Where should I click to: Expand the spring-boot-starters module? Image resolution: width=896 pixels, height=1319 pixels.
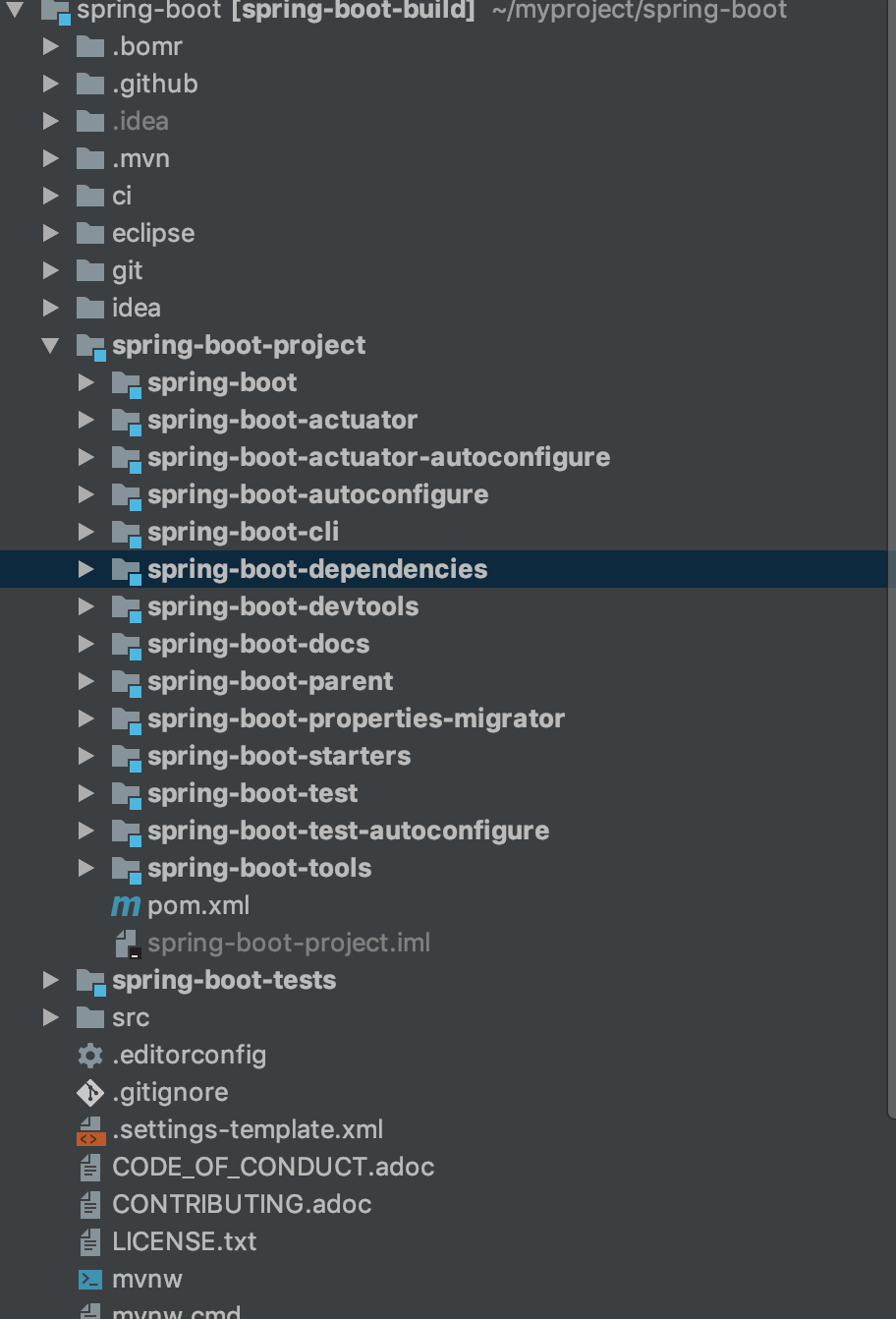coord(86,756)
